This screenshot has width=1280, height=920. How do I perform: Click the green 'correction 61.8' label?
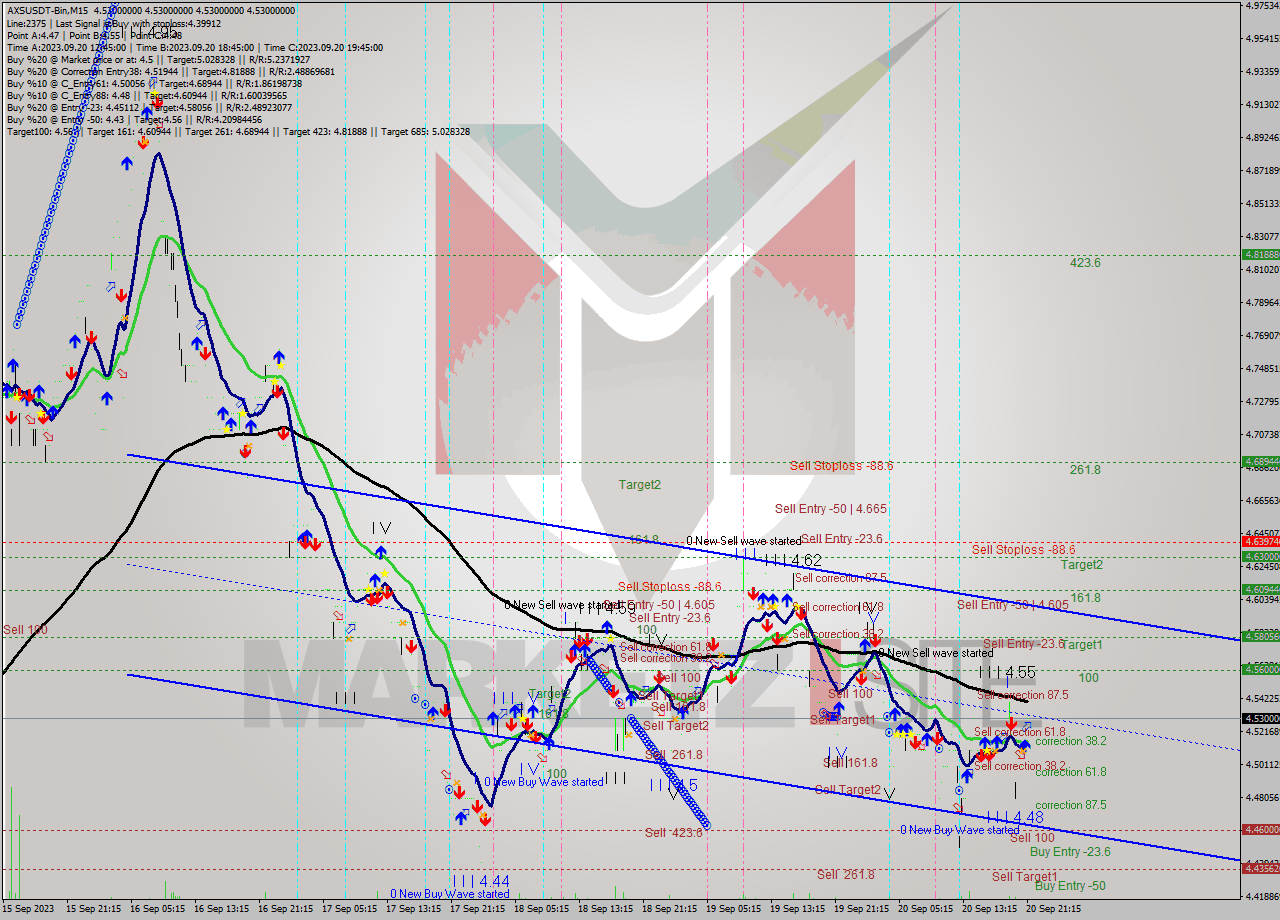pyautogui.click(x=1070, y=772)
